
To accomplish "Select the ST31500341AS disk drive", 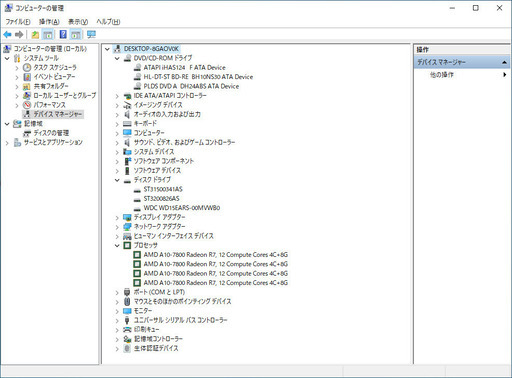I will (163, 189).
